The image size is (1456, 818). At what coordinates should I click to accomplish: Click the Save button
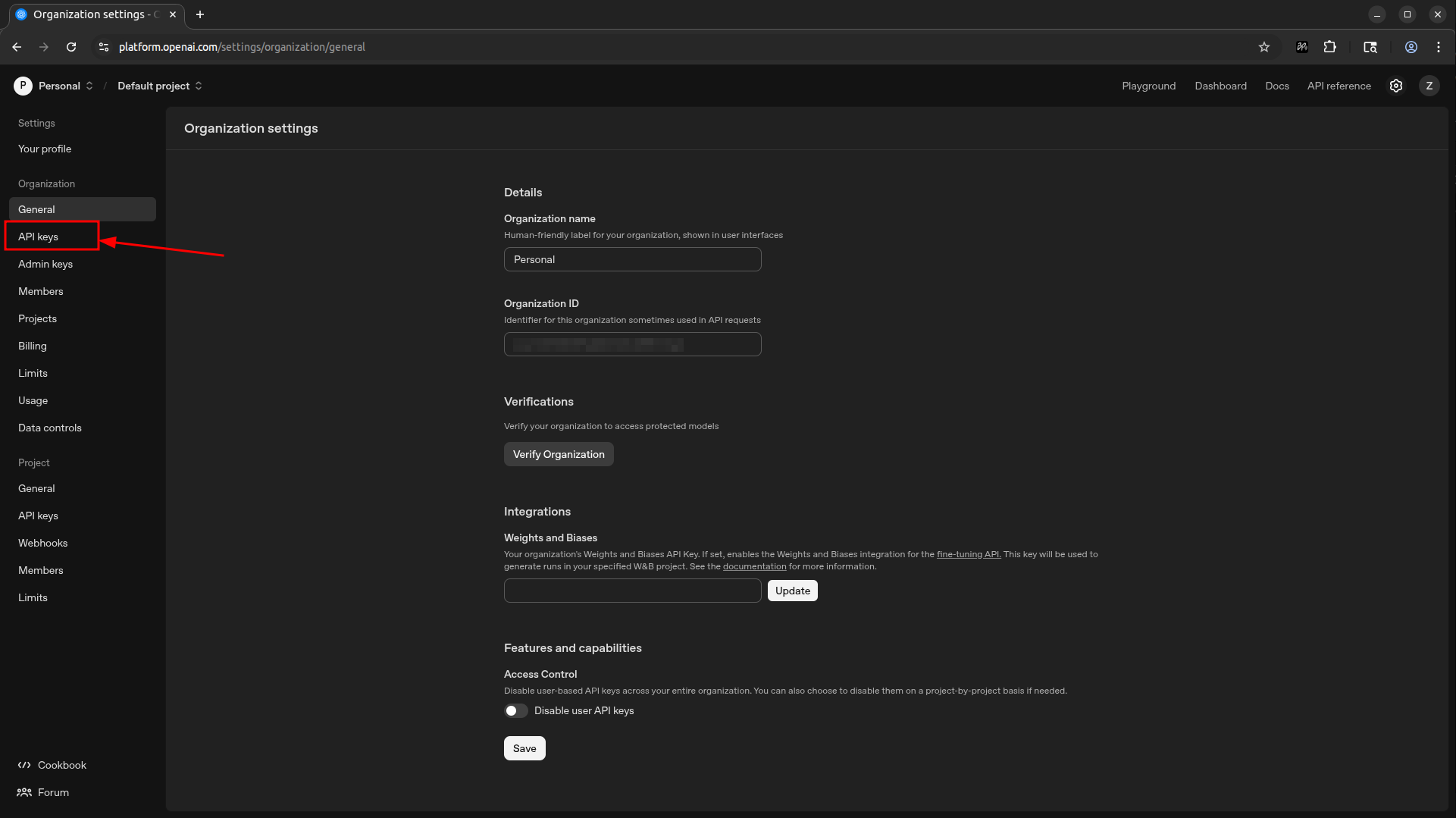pos(524,748)
